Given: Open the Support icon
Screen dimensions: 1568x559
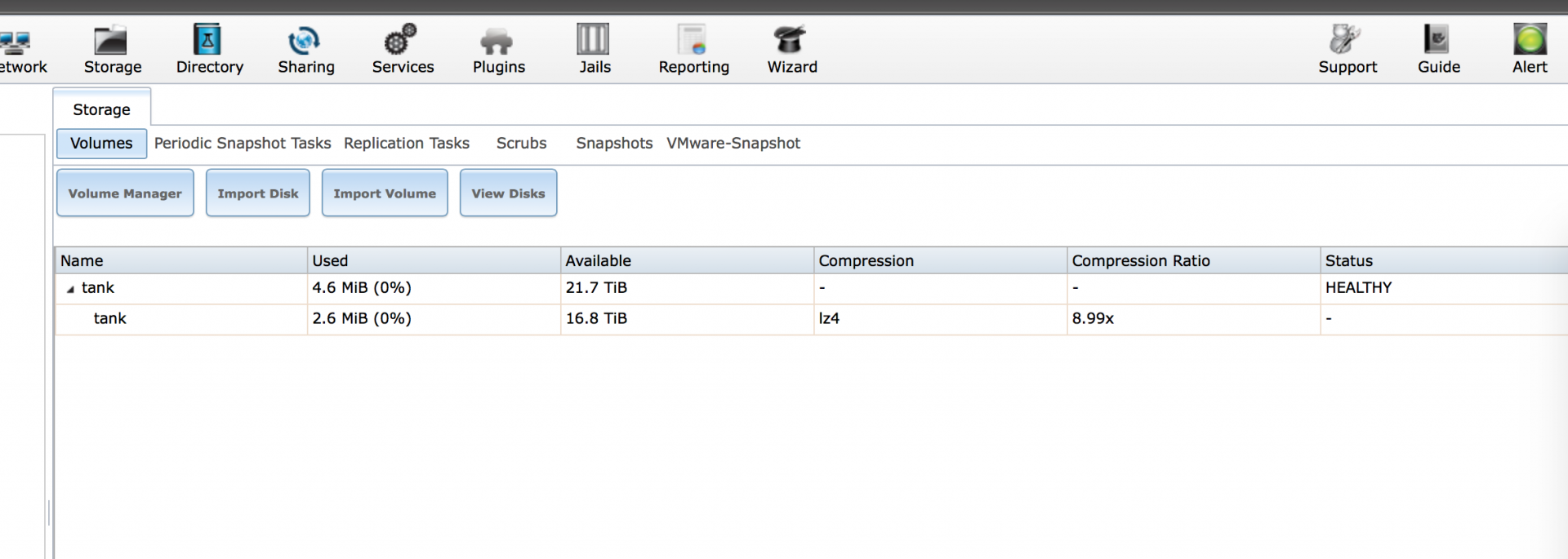Looking at the screenshot, I should coord(1344,39).
